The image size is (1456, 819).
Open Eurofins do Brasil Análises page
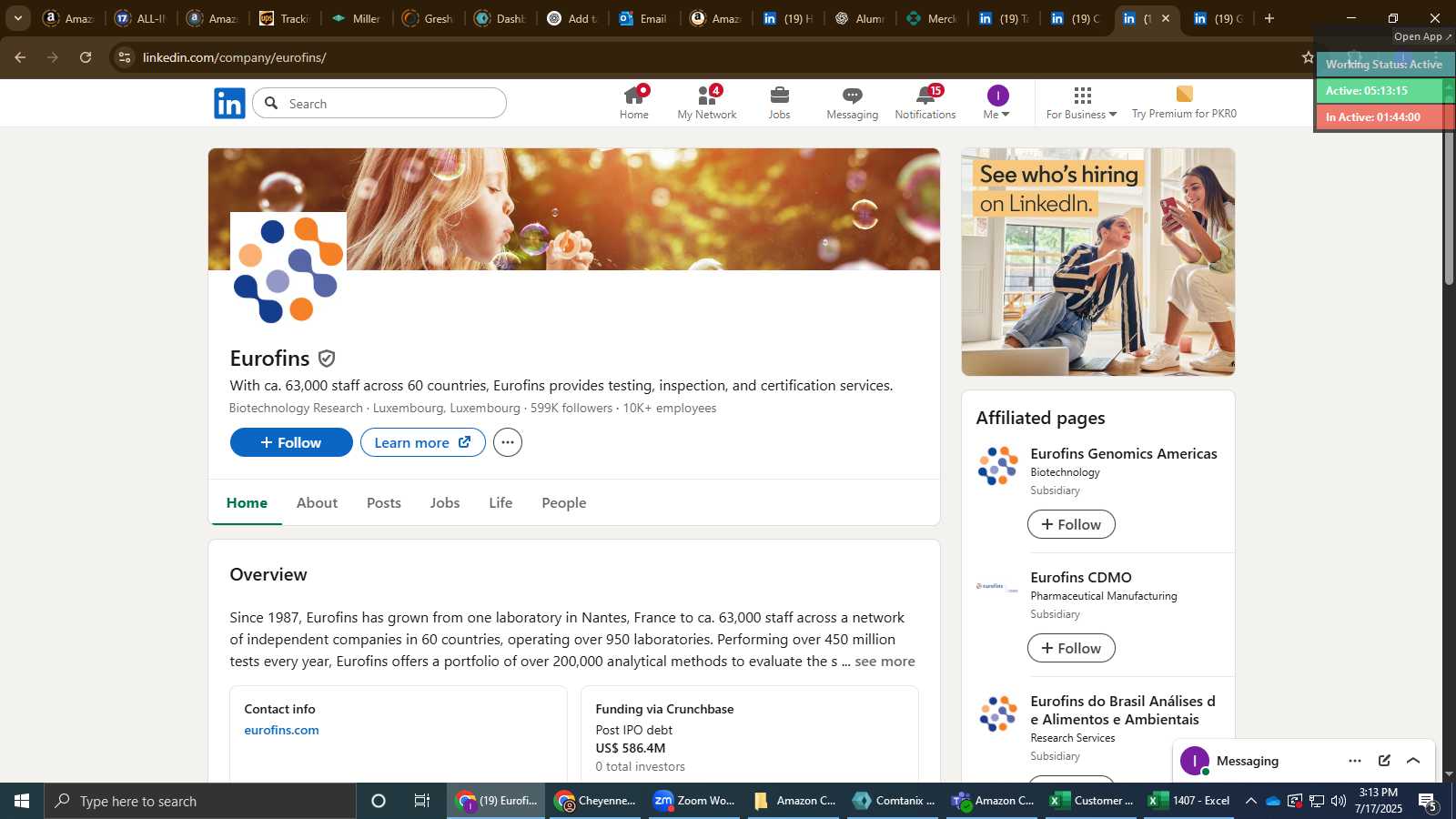coord(1123,710)
